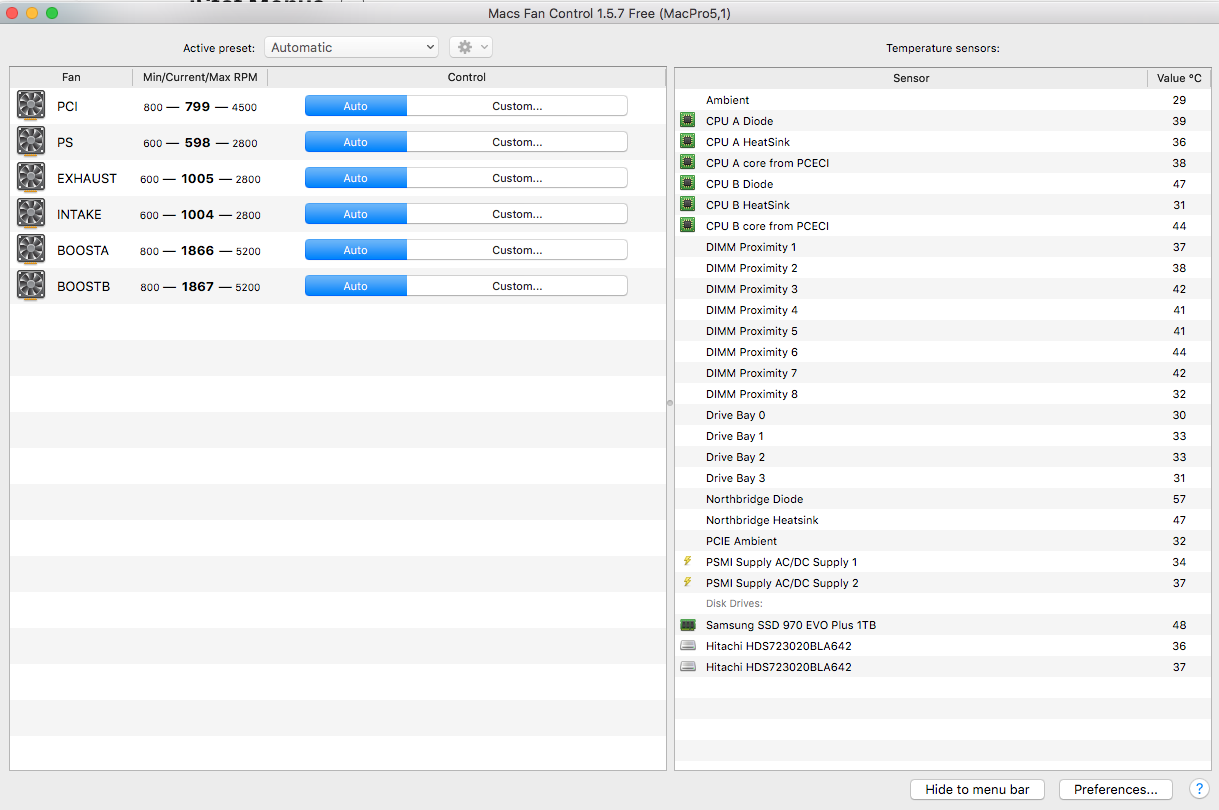Viewport: 1219px width, 810px height.
Task: Click the PCI fan name label
Action: pos(67,106)
